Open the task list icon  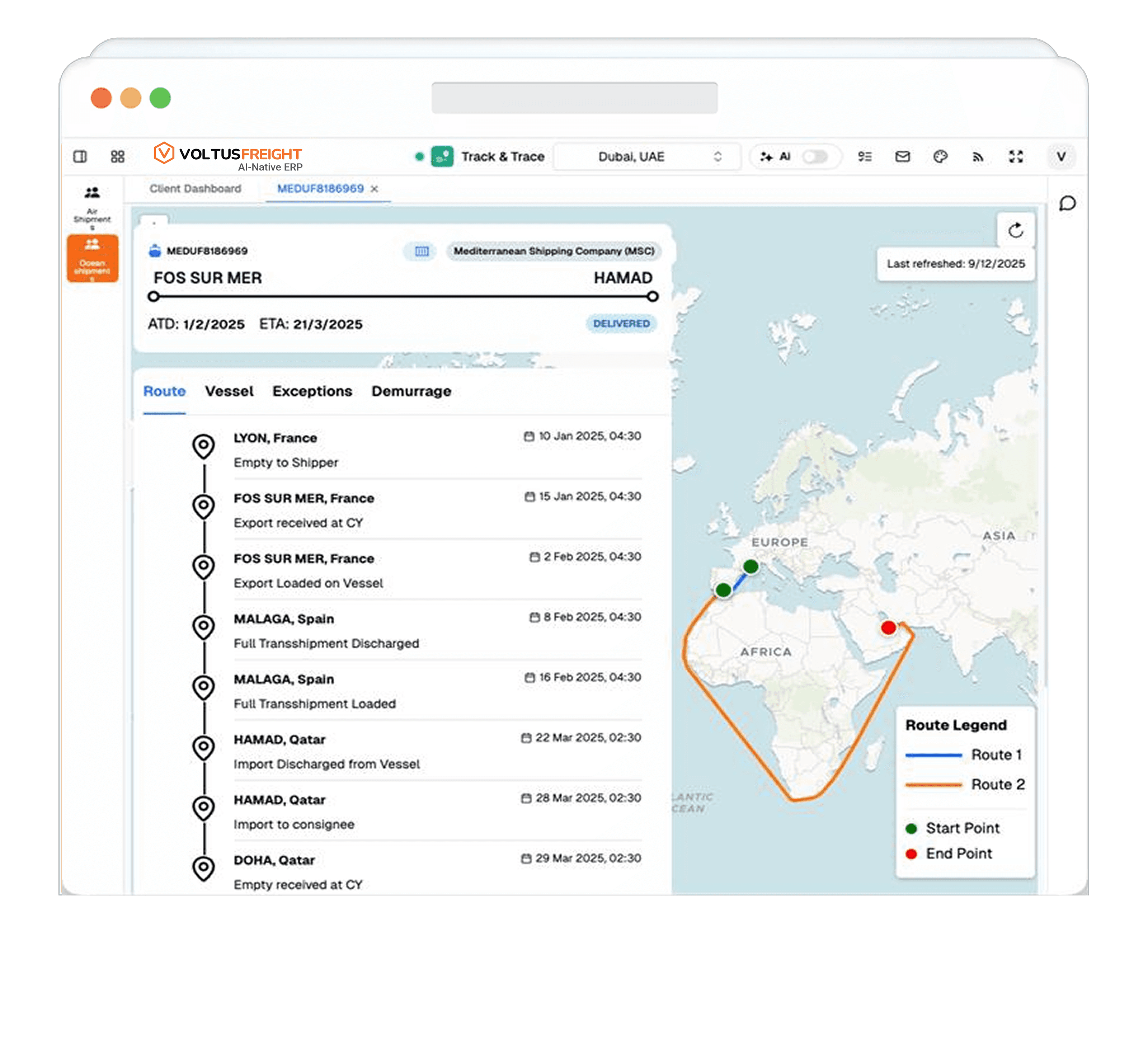(865, 157)
